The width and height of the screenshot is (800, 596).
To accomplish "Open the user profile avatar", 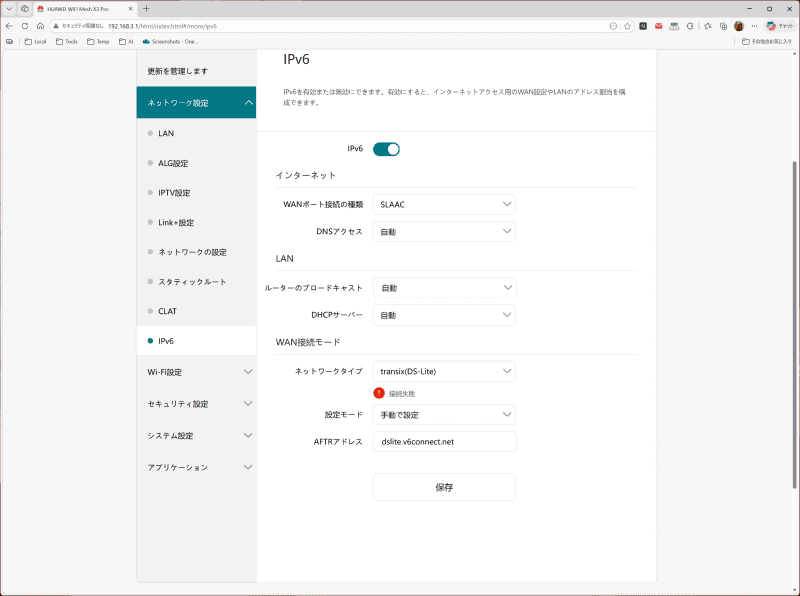I will (x=739, y=26).
